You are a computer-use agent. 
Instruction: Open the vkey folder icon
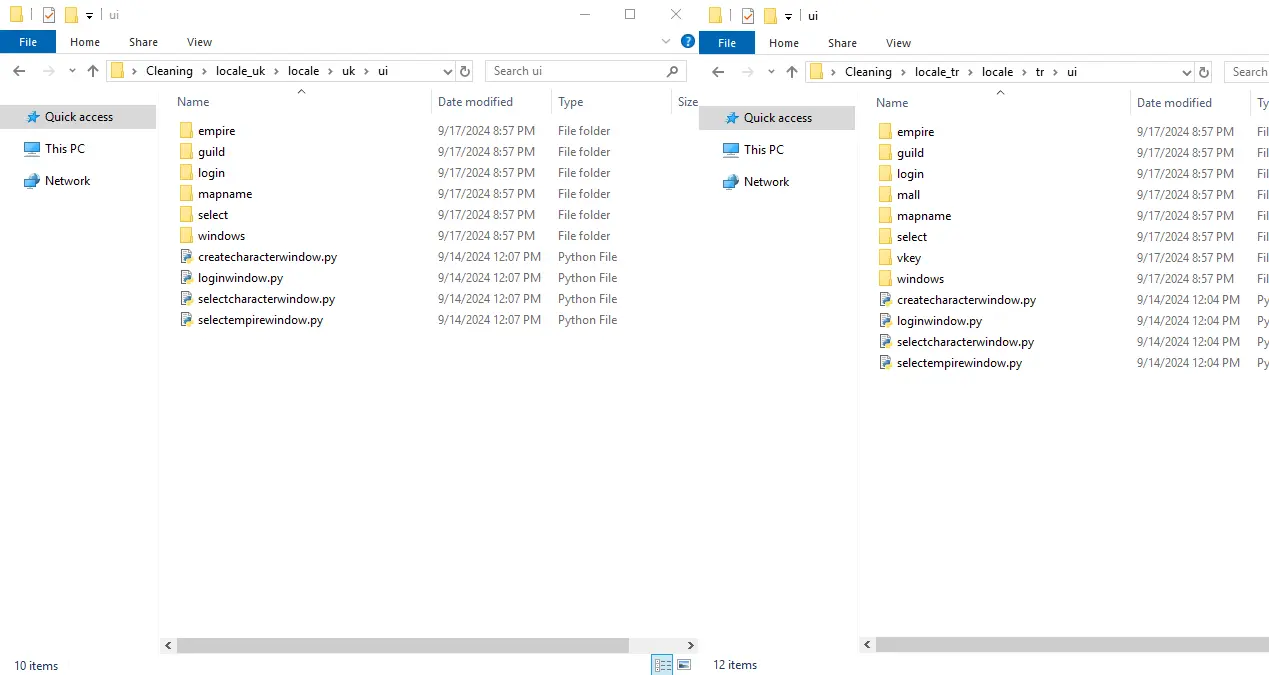(x=885, y=258)
